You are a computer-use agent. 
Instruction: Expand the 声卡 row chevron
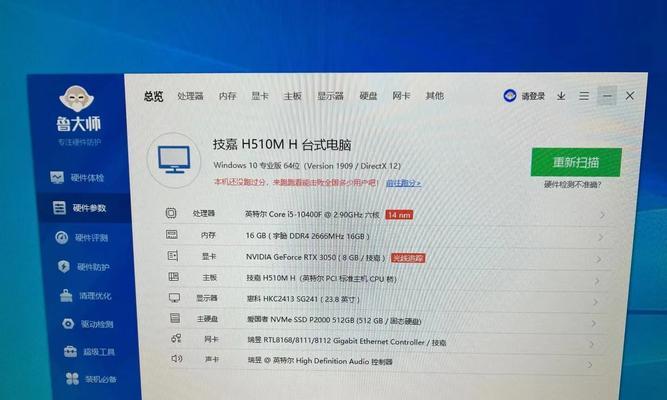pyautogui.click(x=590, y=365)
